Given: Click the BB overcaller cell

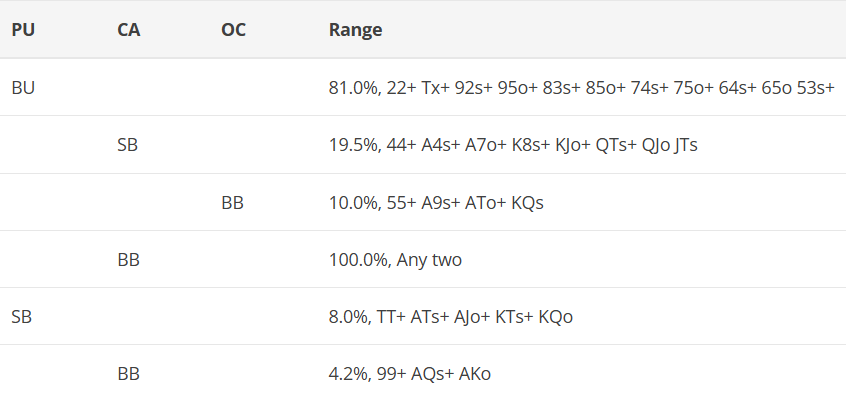Looking at the screenshot, I should [x=233, y=202].
